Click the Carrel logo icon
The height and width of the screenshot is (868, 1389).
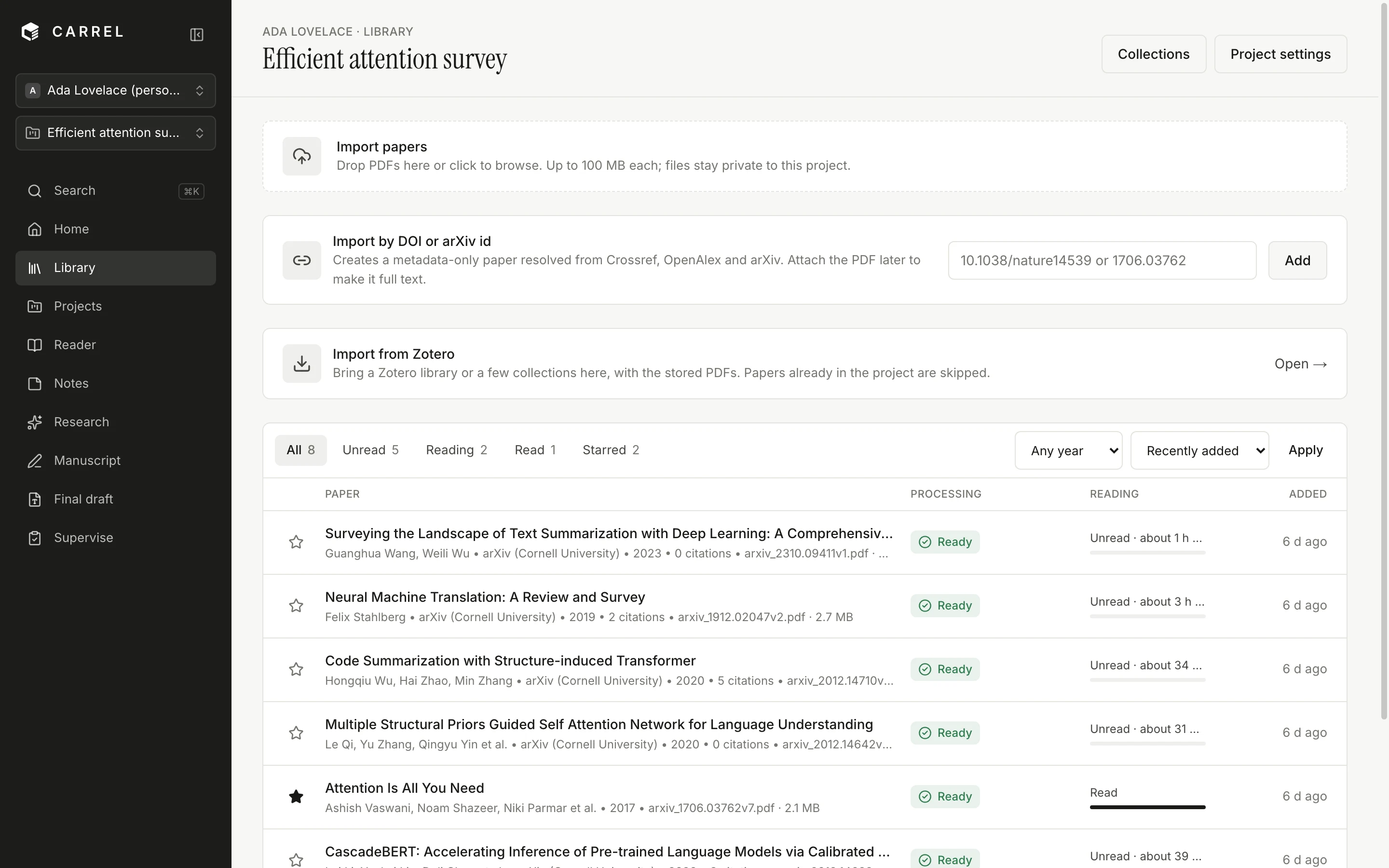(30, 31)
